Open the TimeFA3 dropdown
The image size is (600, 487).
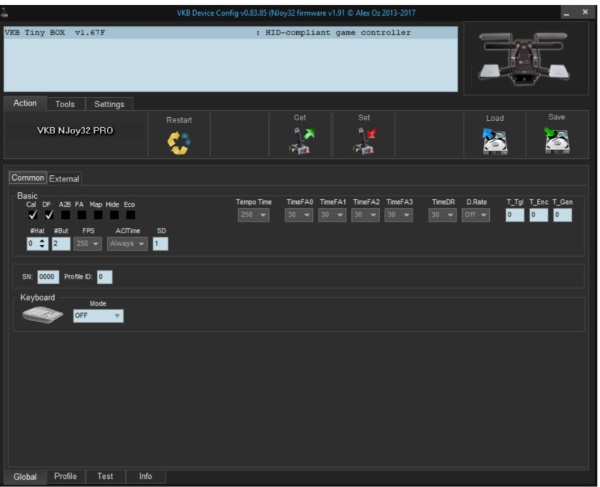click(x=398, y=215)
